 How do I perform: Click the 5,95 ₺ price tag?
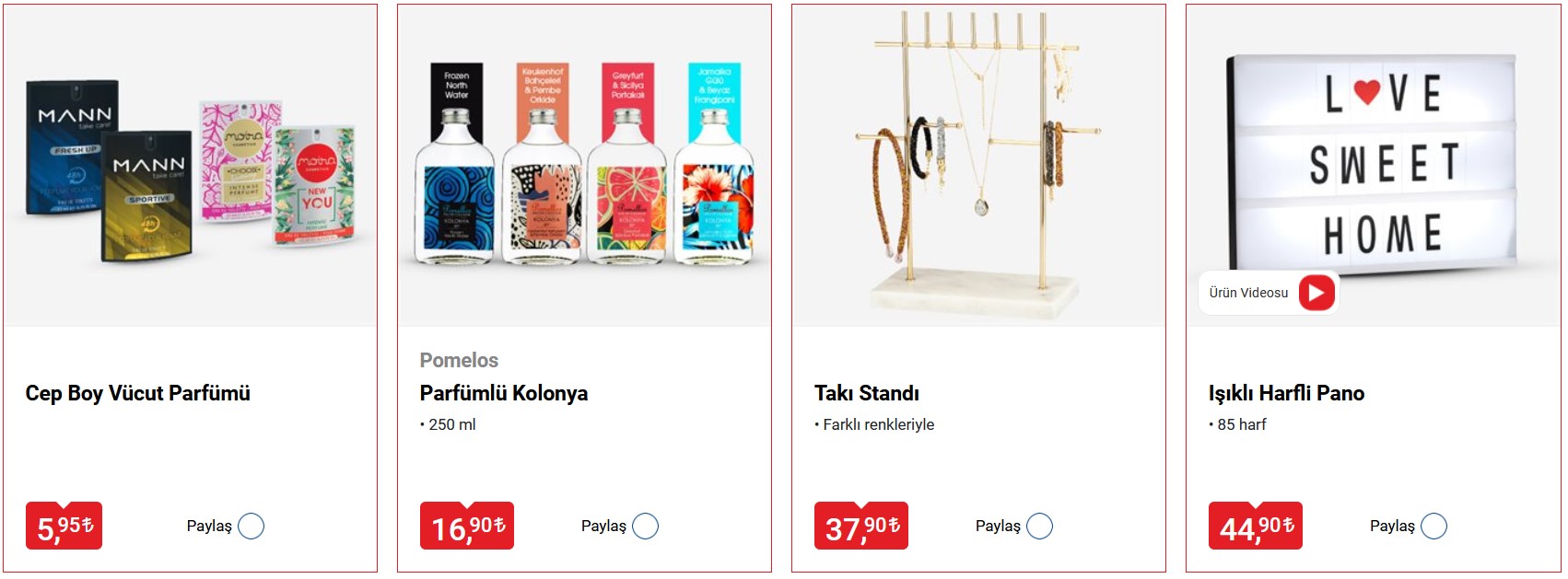pyautogui.click(x=64, y=527)
